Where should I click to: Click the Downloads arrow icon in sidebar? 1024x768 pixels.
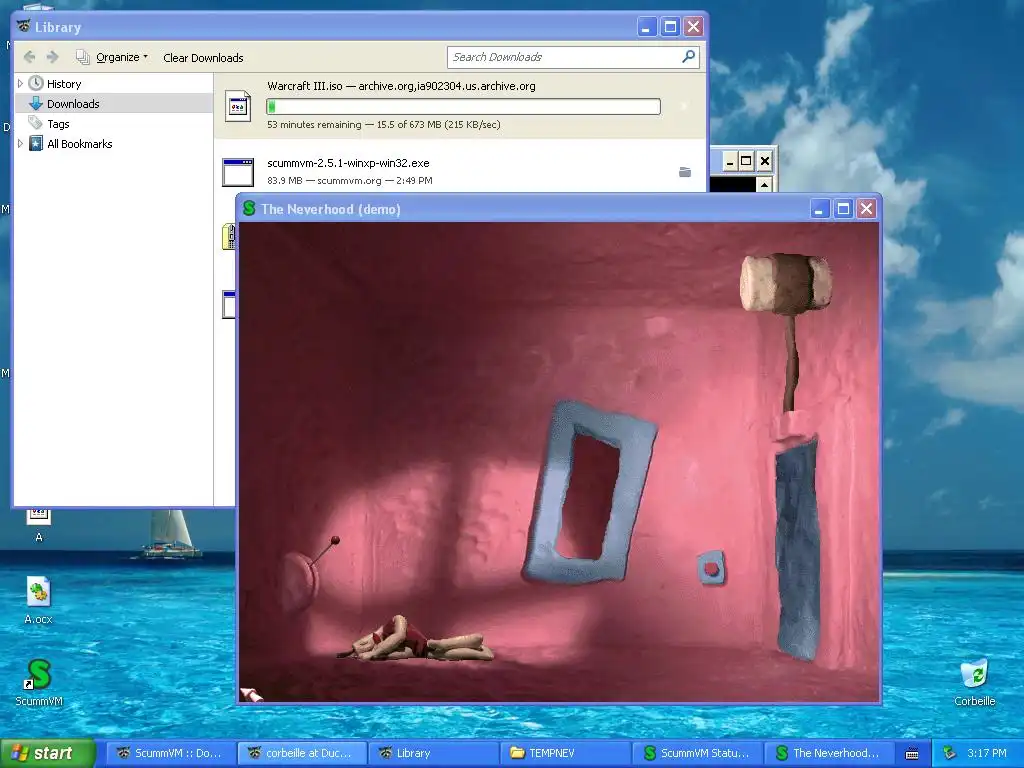(36, 104)
